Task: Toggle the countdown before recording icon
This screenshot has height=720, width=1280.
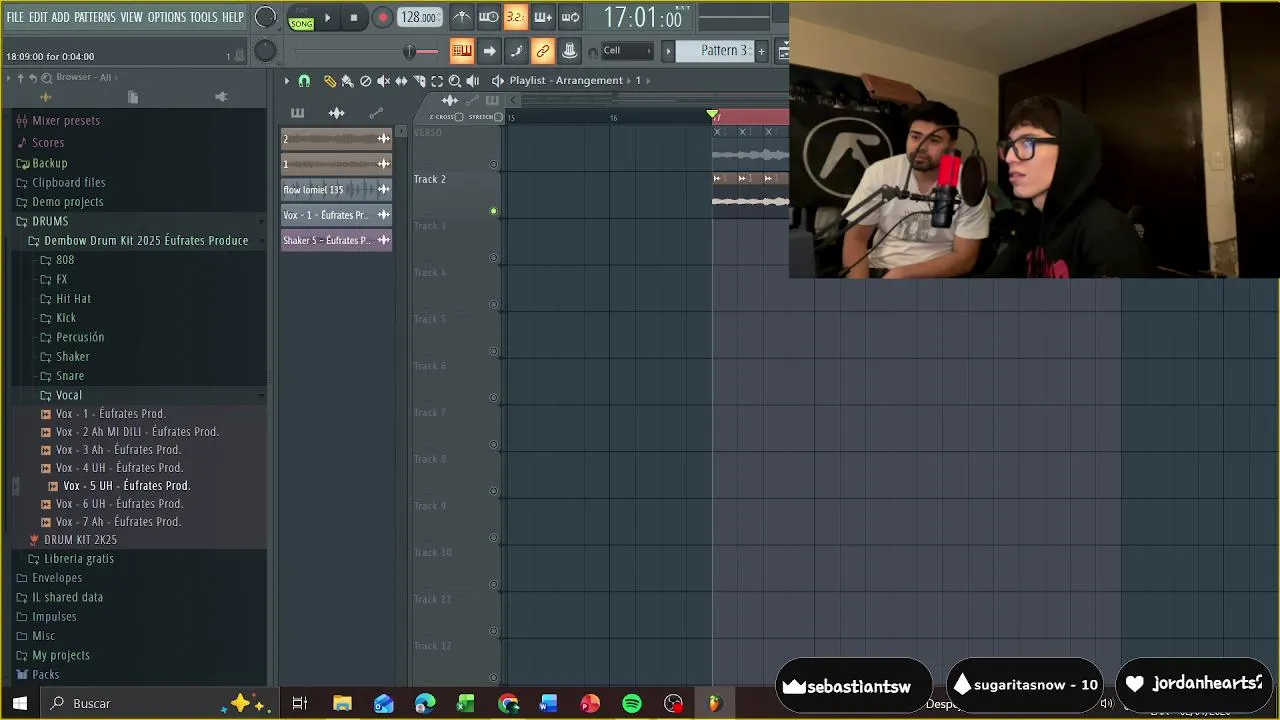Action: click(515, 17)
